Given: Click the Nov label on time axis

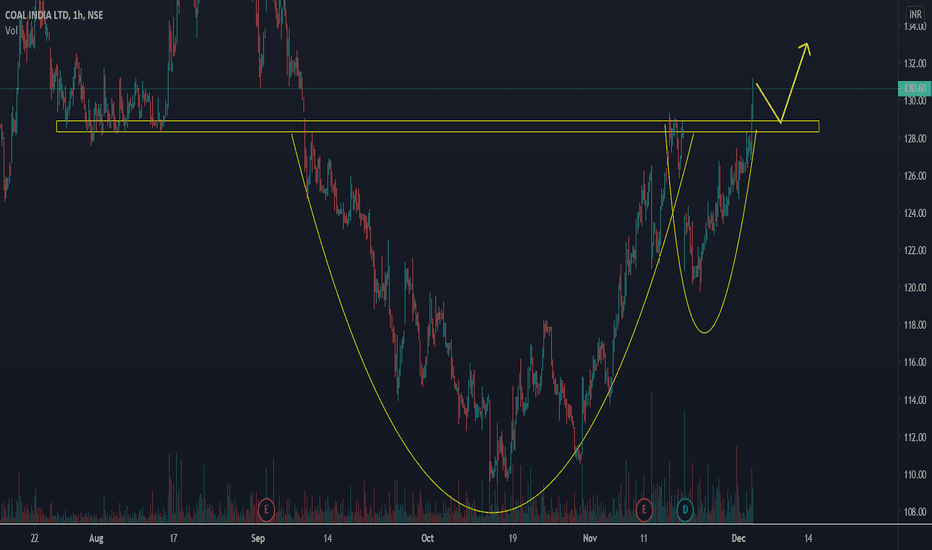Looking at the screenshot, I should click(x=590, y=539).
